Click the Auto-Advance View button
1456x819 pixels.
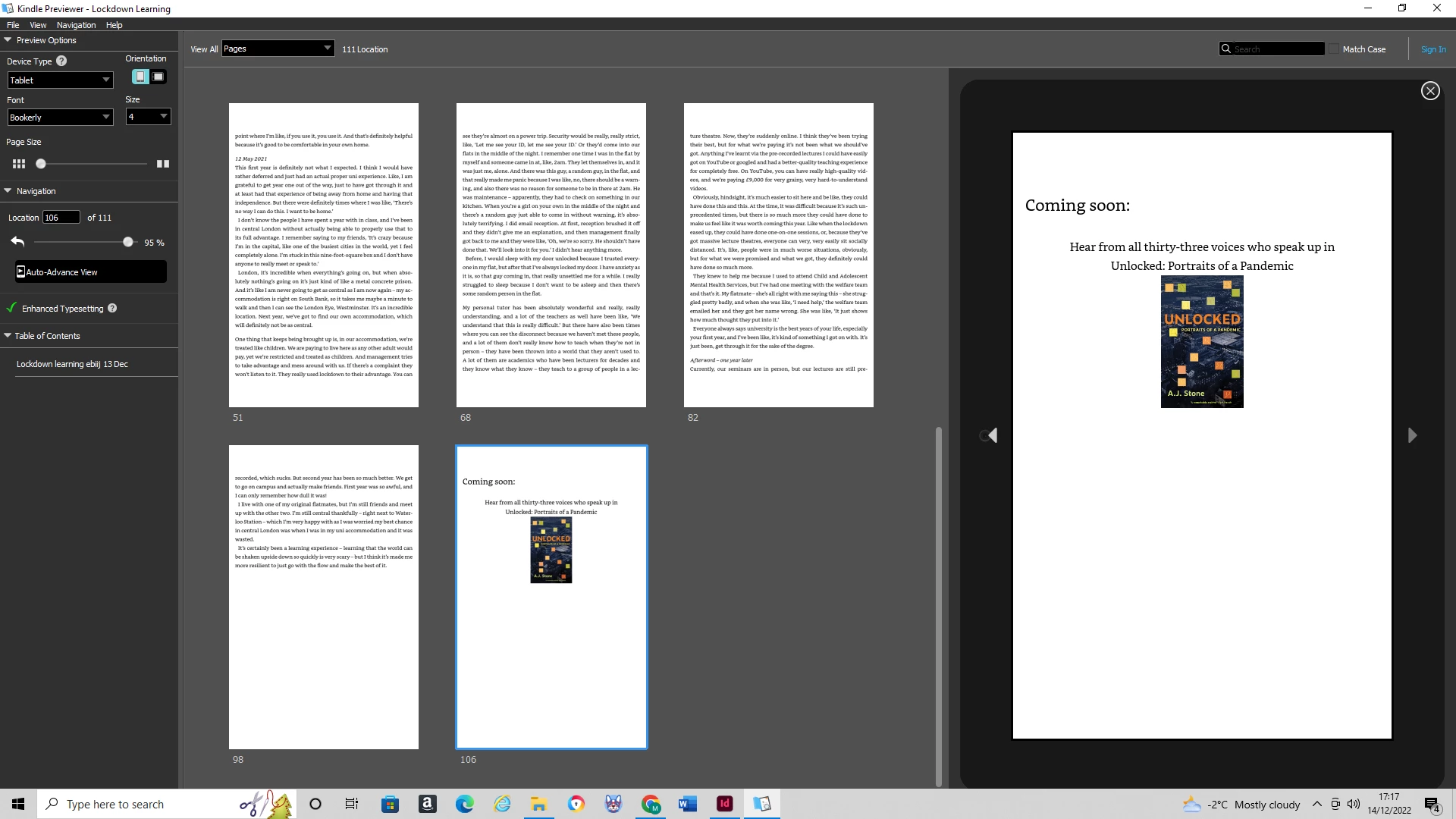point(90,272)
